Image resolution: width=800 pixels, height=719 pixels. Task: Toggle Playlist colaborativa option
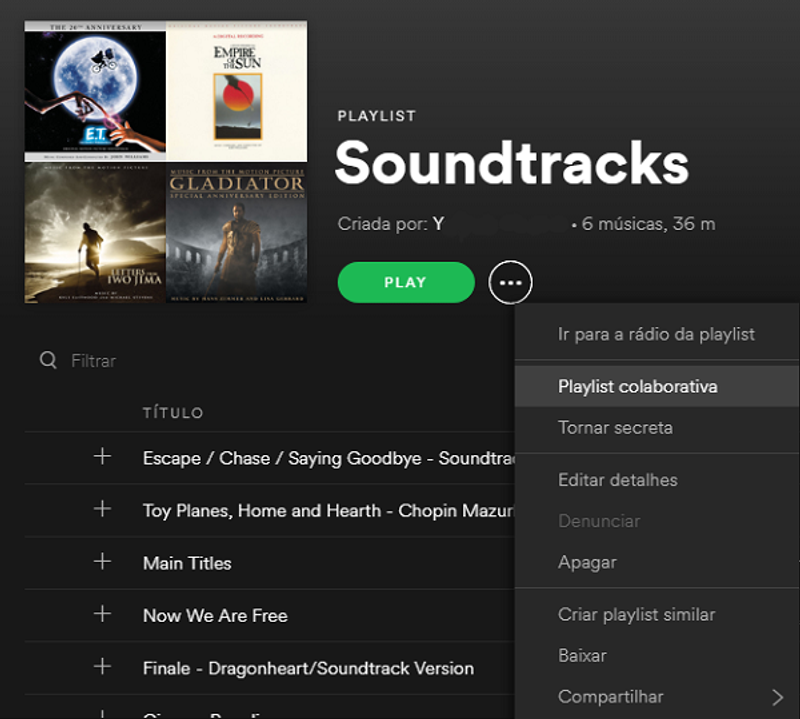637,386
